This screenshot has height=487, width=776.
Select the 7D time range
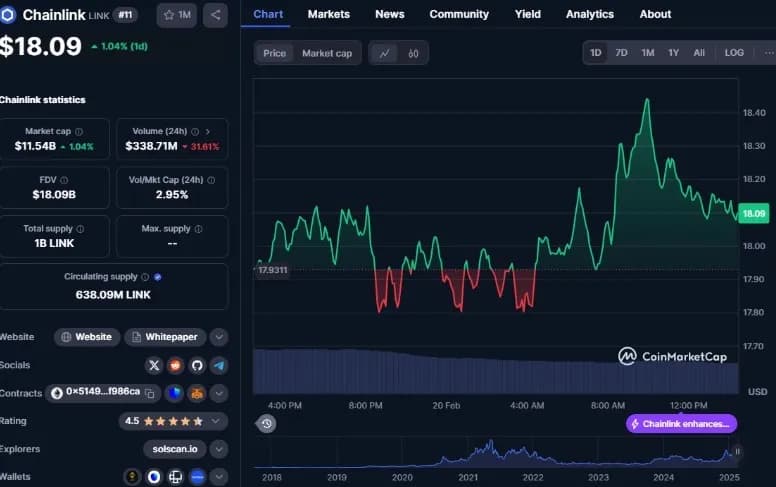[x=621, y=53]
